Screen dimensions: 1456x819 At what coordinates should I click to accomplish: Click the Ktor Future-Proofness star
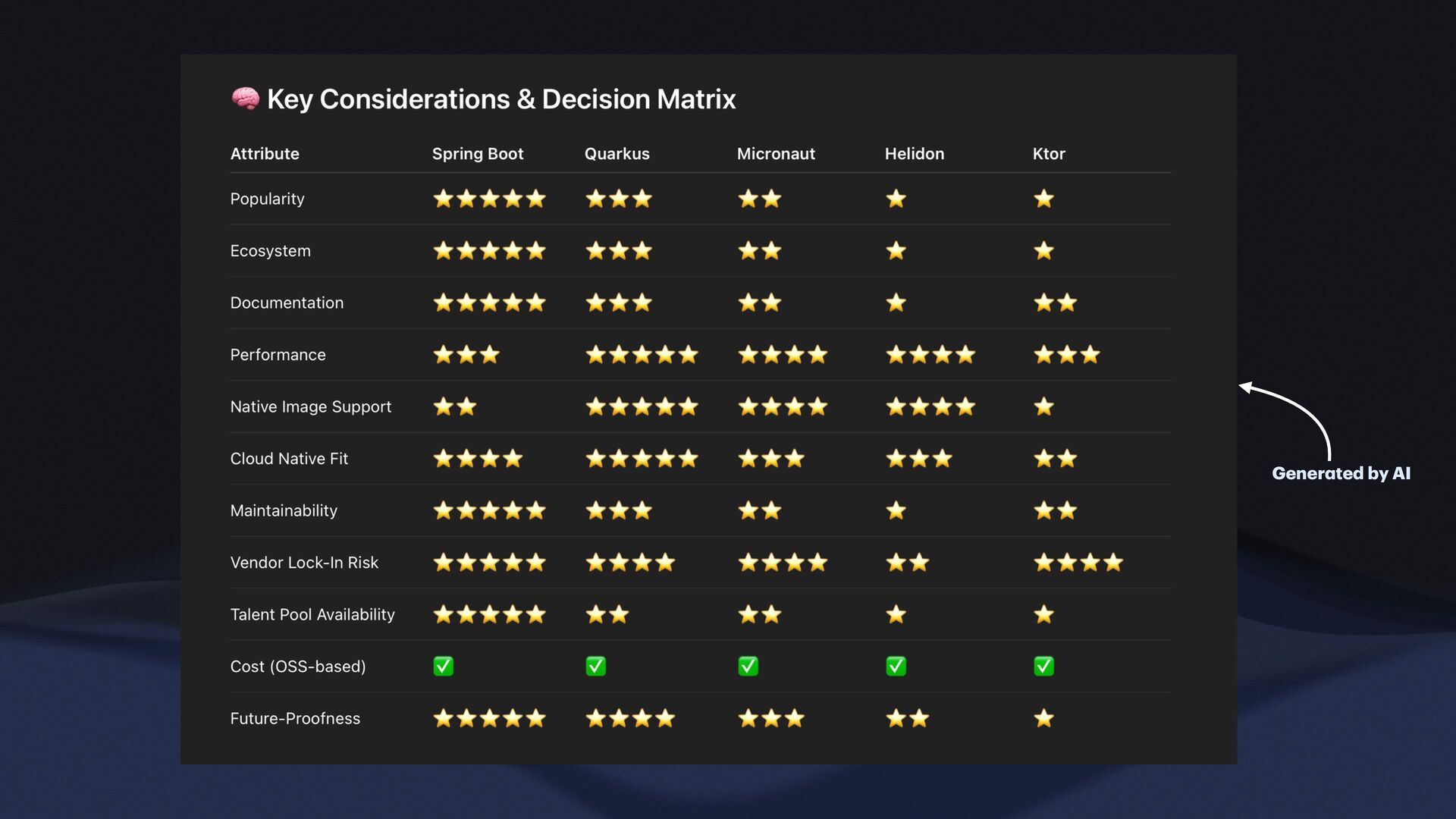pyautogui.click(x=1043, y=718)
